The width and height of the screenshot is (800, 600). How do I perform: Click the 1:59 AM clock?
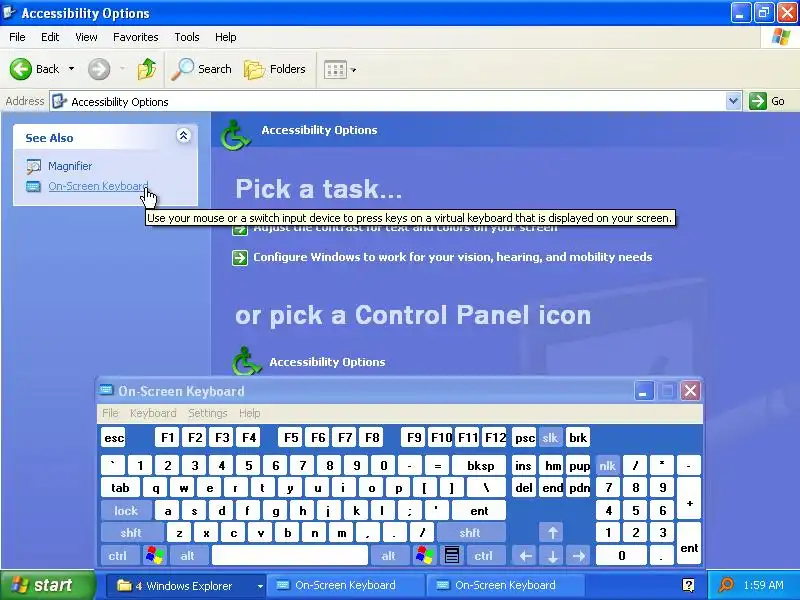pyautogui.click(x=763, y=585)
